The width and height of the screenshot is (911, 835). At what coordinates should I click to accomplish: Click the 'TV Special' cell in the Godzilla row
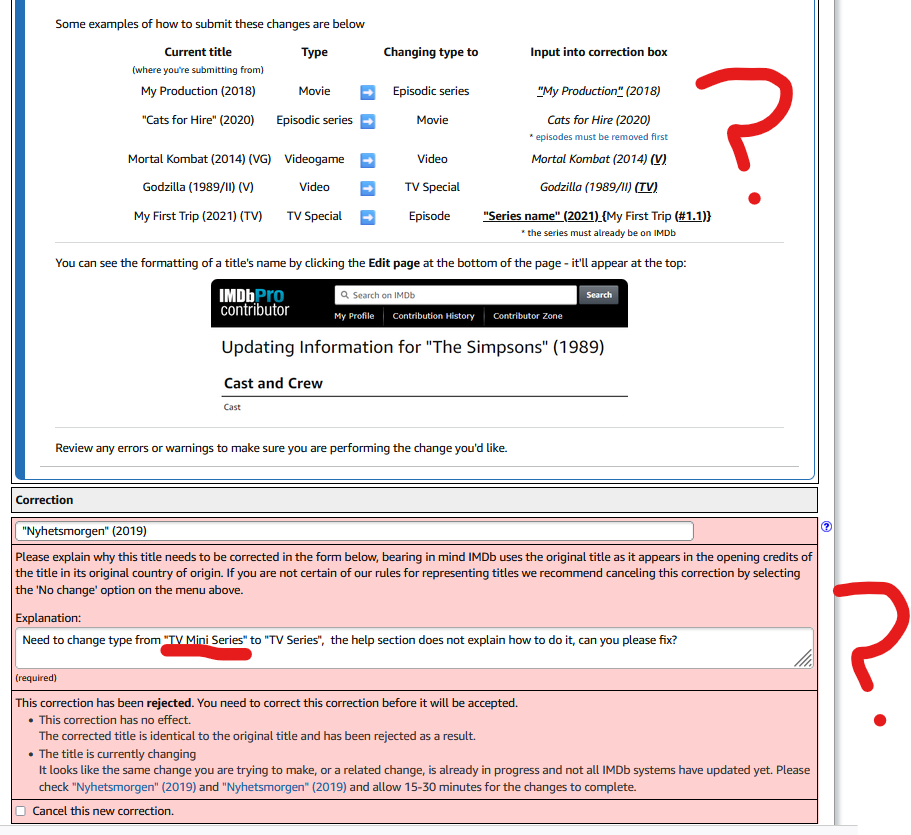click(x=432, y=187)
